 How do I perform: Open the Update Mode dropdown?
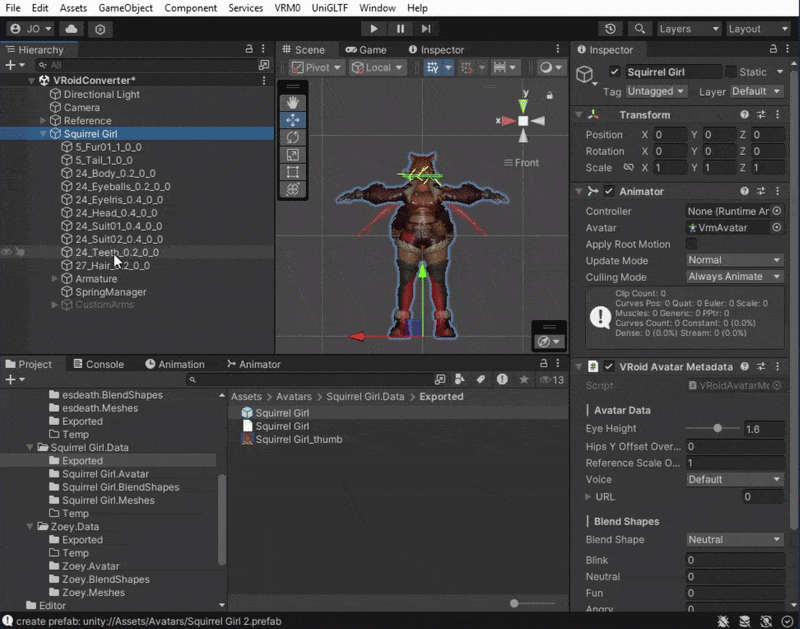coord(735,260)
